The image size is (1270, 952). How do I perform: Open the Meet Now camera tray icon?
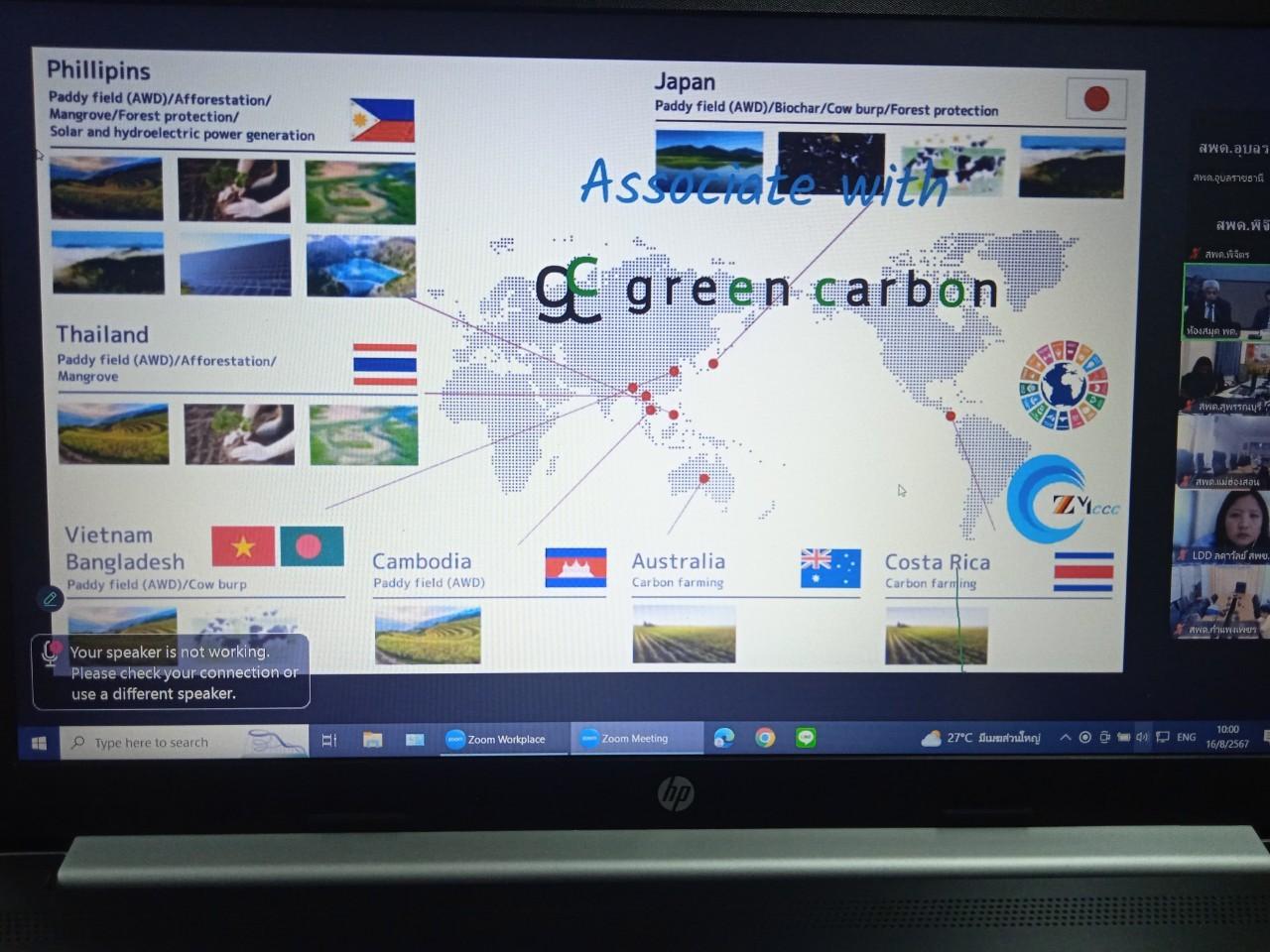(1104, 738)
